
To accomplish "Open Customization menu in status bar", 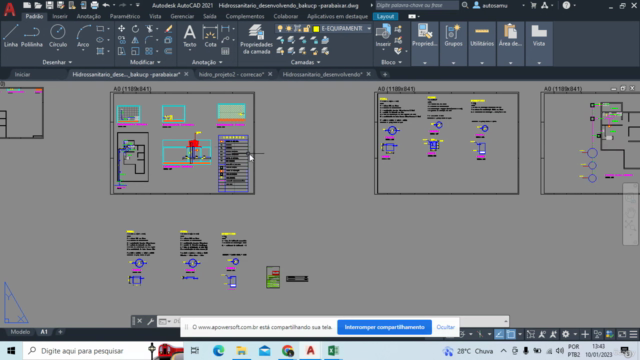I will coord(633,334).
